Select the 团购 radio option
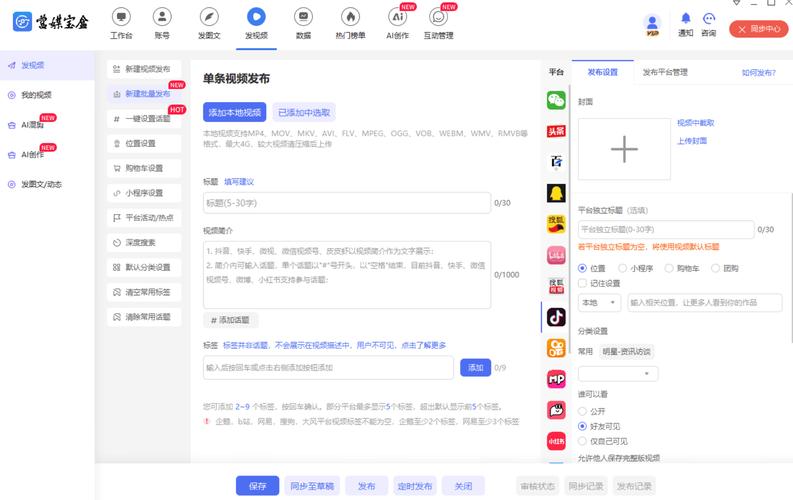Image resolution: width=793 pixels, height=500 pixels. coord(716,268)
